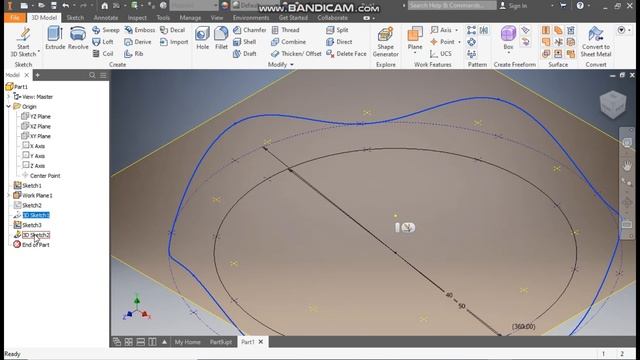Choose the Loft command

click(x=103, y=42)
